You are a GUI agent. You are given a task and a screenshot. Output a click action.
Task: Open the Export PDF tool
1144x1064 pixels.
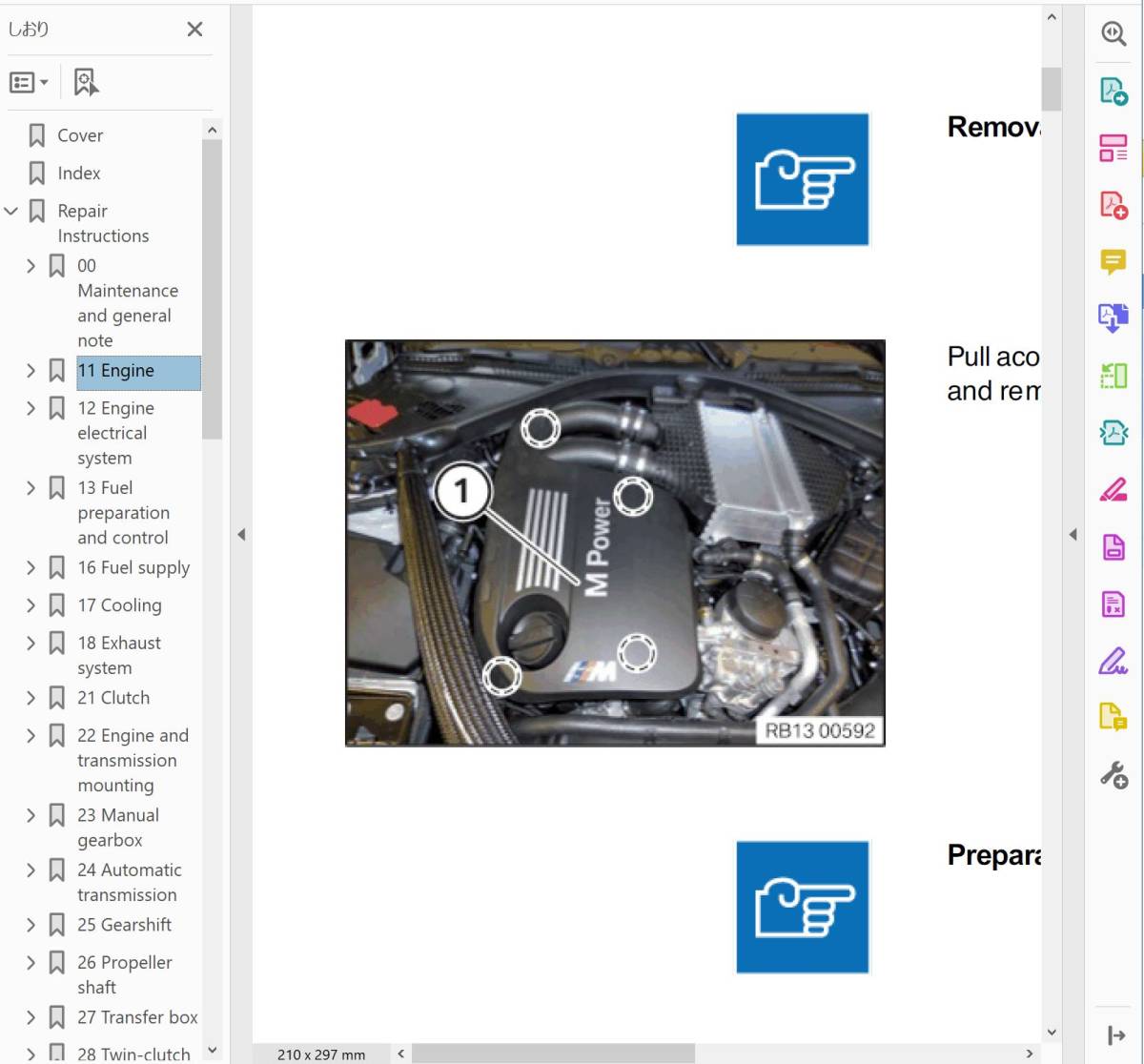[1113, 91]
